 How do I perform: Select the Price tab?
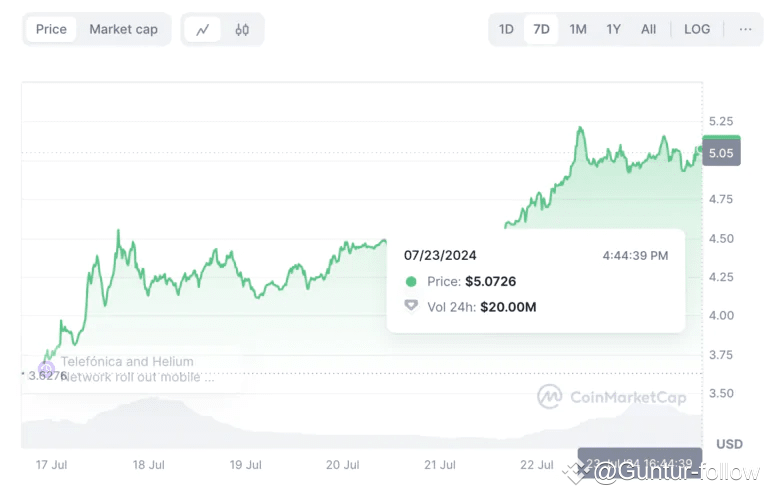[51, 29]
